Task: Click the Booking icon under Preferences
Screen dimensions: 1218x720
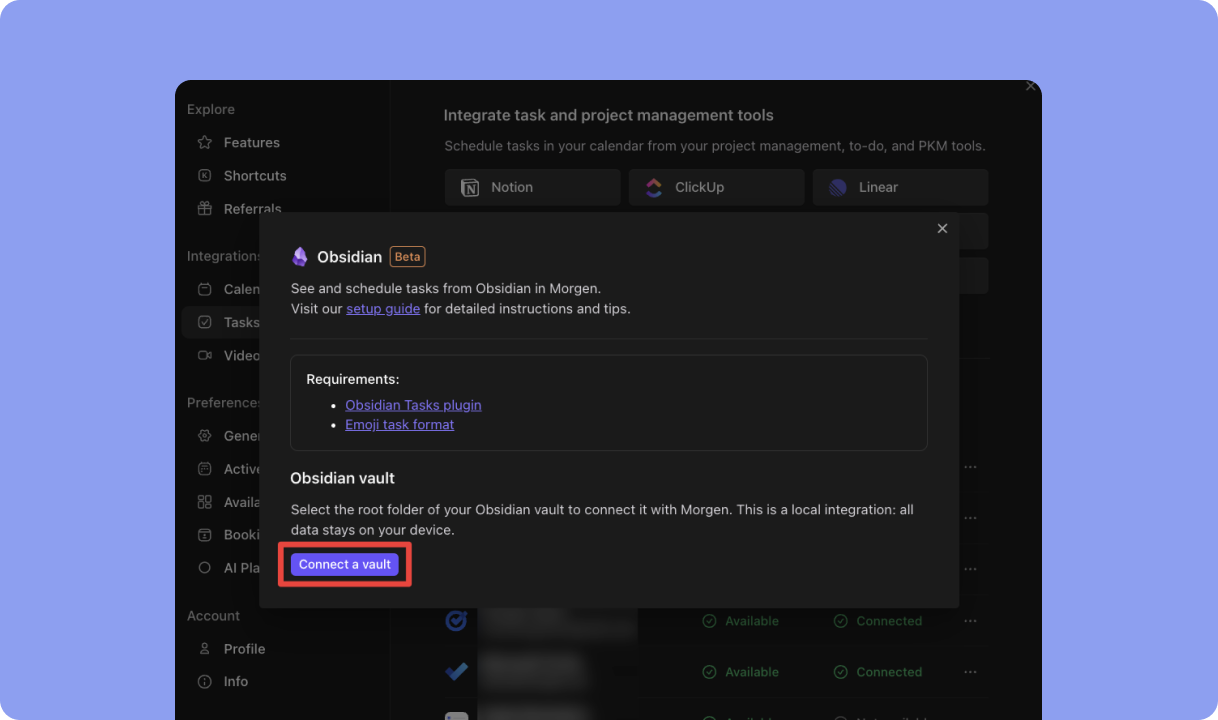Action: 205,535
